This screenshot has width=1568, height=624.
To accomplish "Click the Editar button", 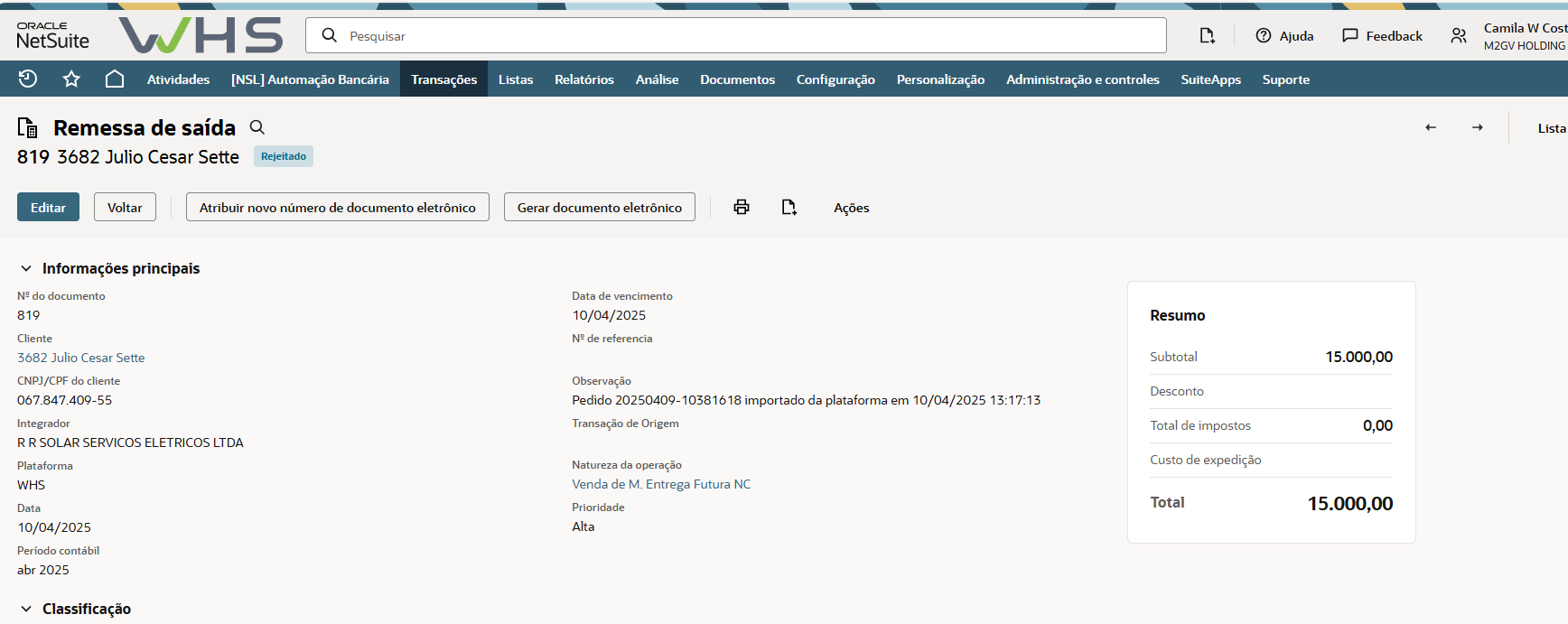I will click(x=48, y=207).
